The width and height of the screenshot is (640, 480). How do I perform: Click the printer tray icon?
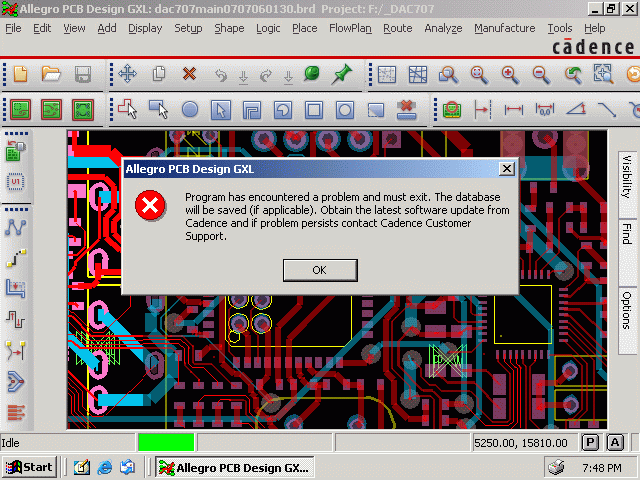[x=556, y=467]
